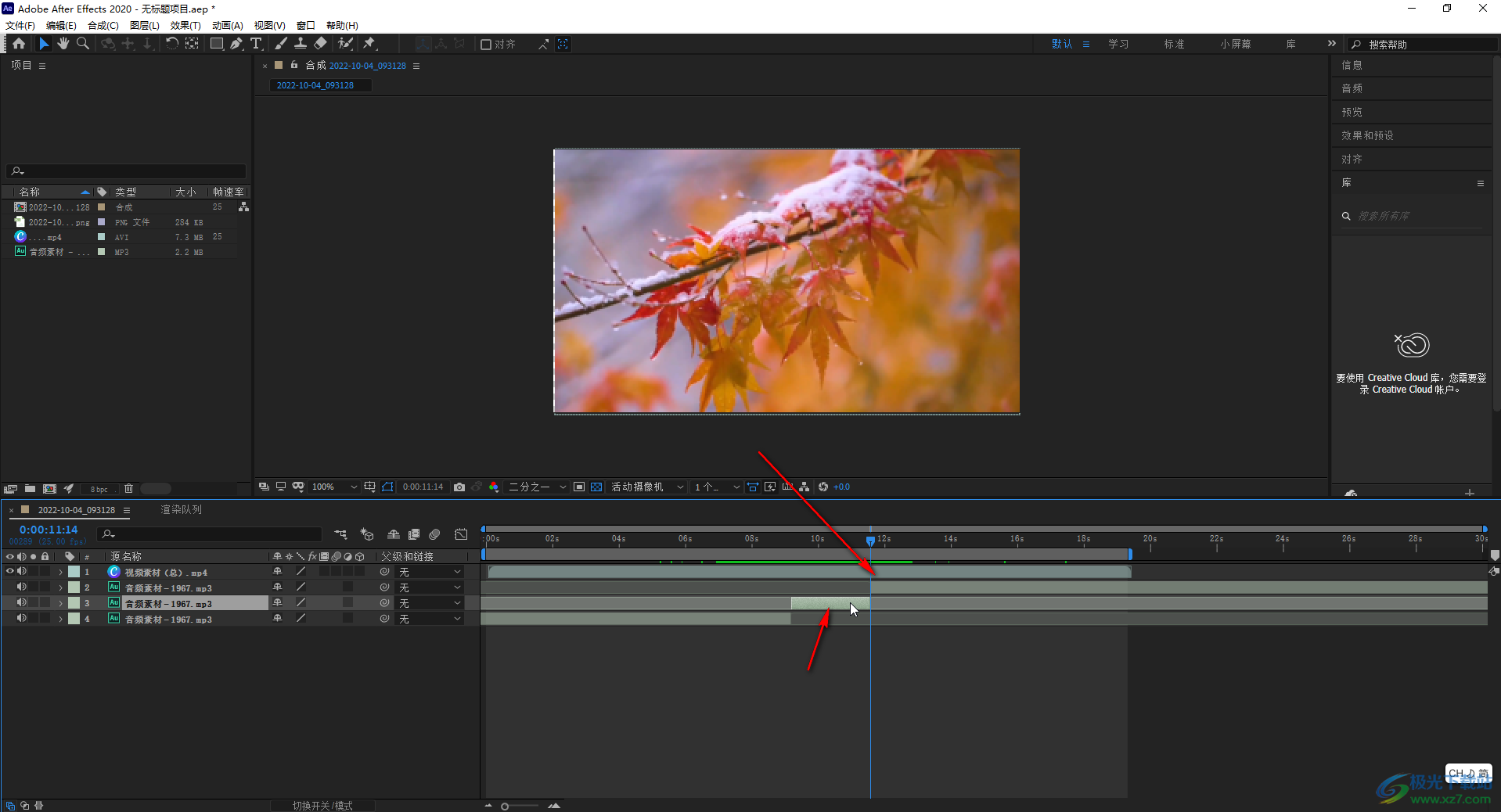Click the 8 bpc color depth button
The height and width of the screenshot is (812, 1501).
(99, 490)
